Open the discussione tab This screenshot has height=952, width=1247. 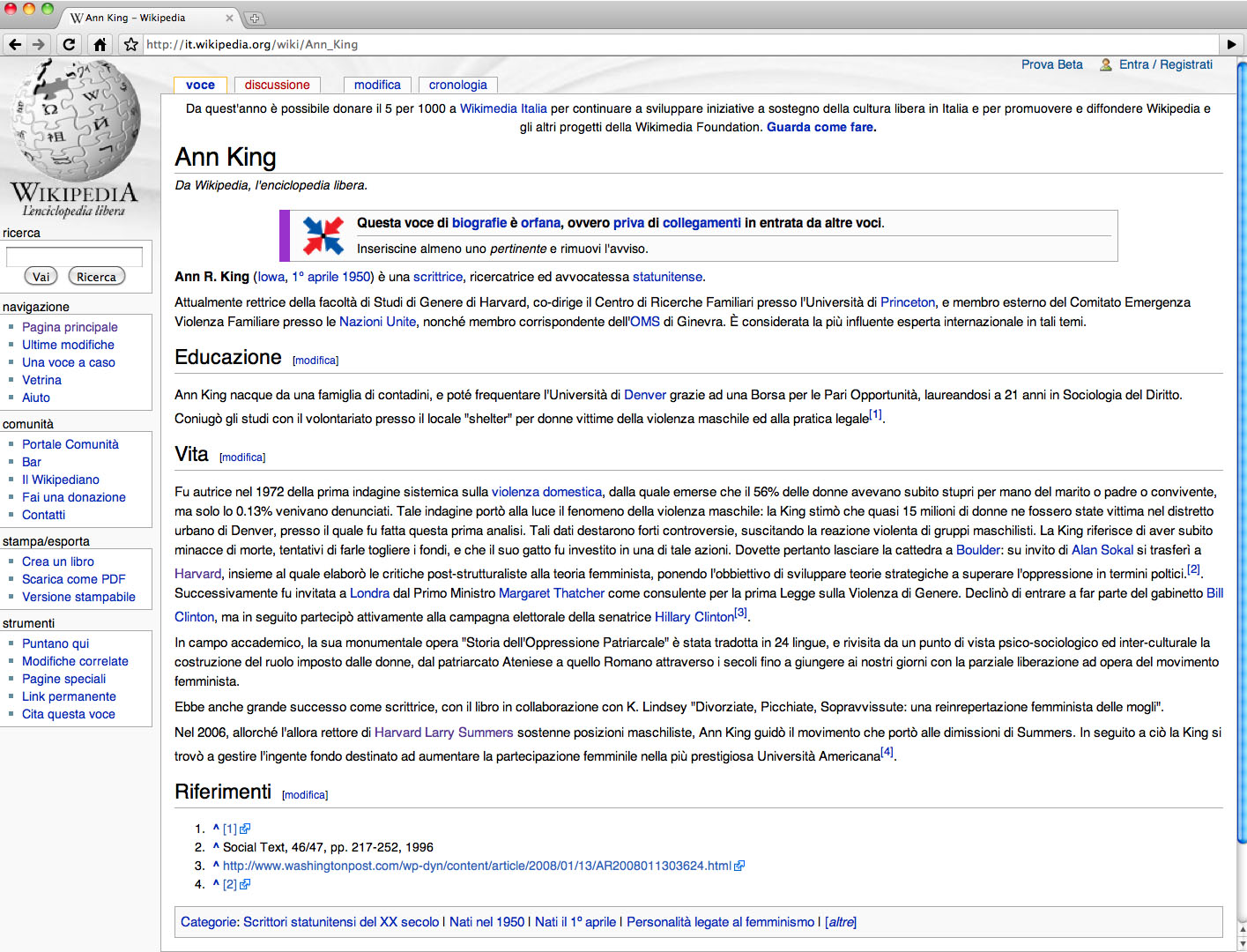277,86
